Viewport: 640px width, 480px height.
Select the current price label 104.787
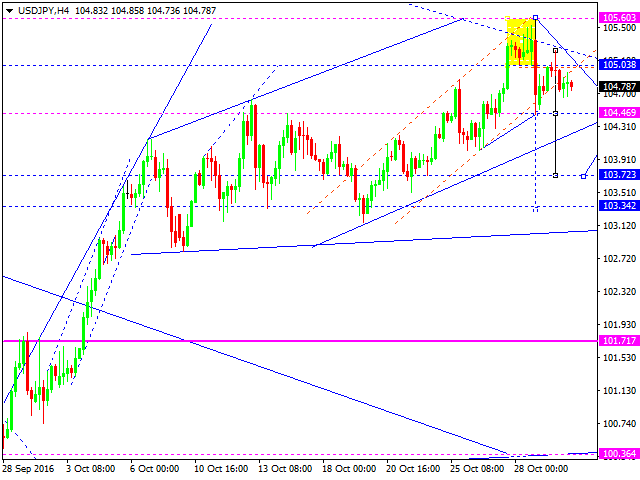point(619,87)
